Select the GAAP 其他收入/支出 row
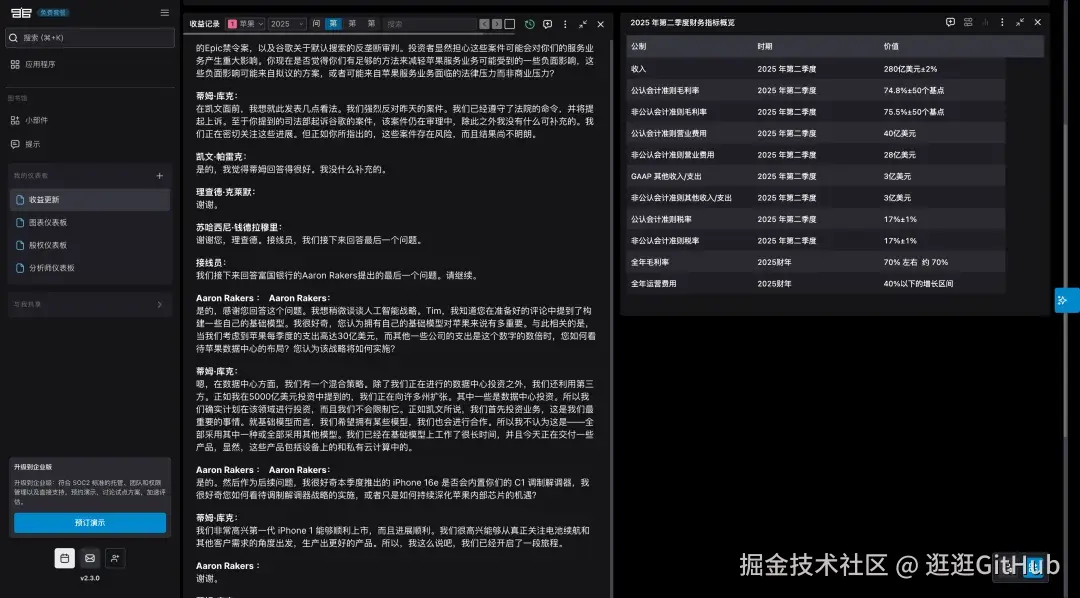Screen dimensions: 1080x598 pos(816,176)
